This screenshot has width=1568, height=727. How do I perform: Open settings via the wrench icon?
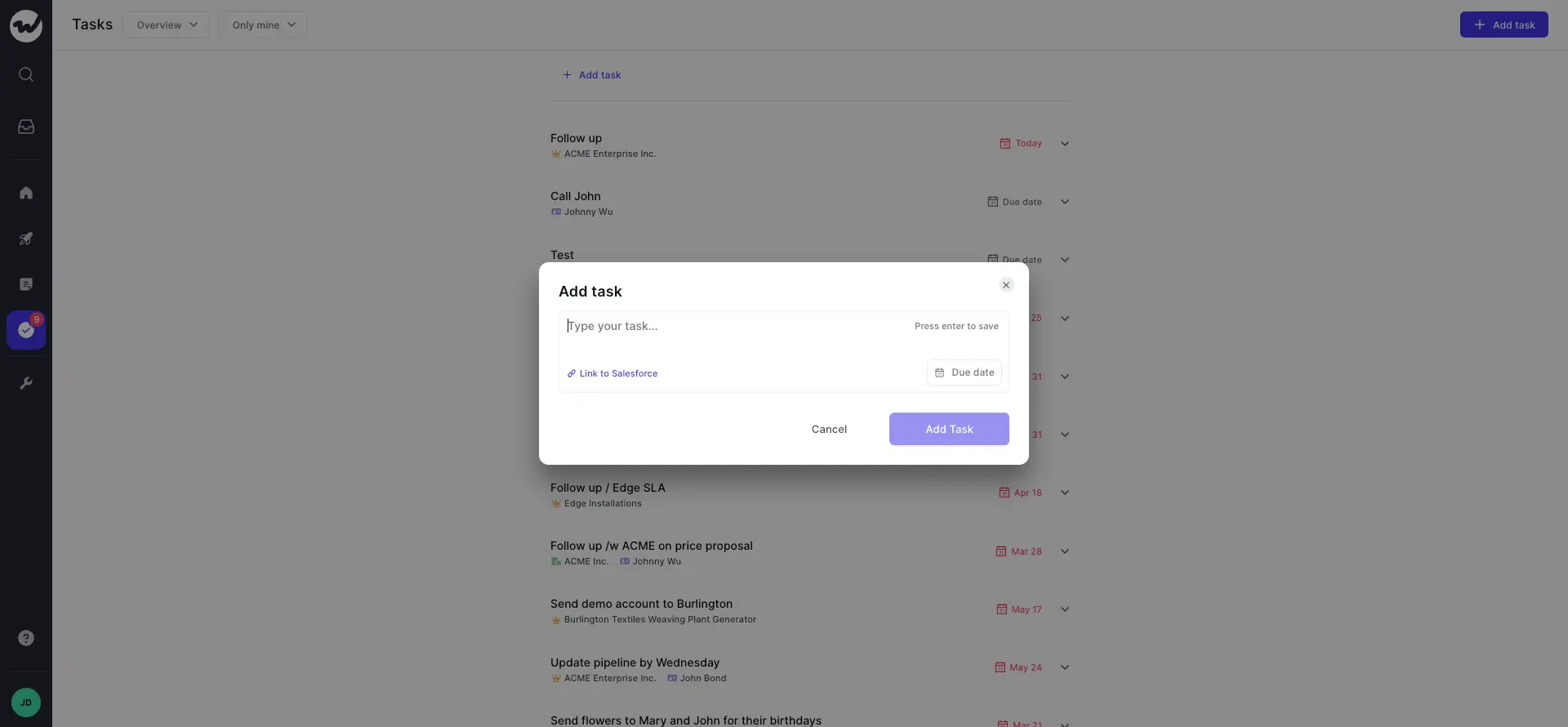pos(26,382)
